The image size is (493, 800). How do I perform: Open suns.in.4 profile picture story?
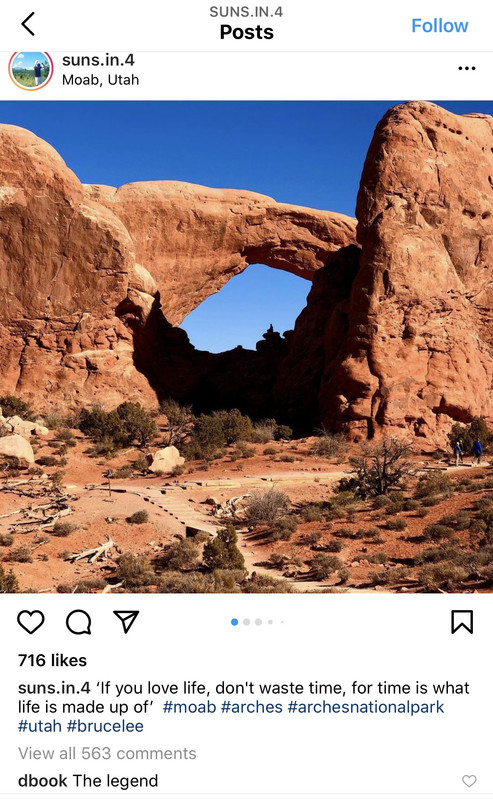31,70
